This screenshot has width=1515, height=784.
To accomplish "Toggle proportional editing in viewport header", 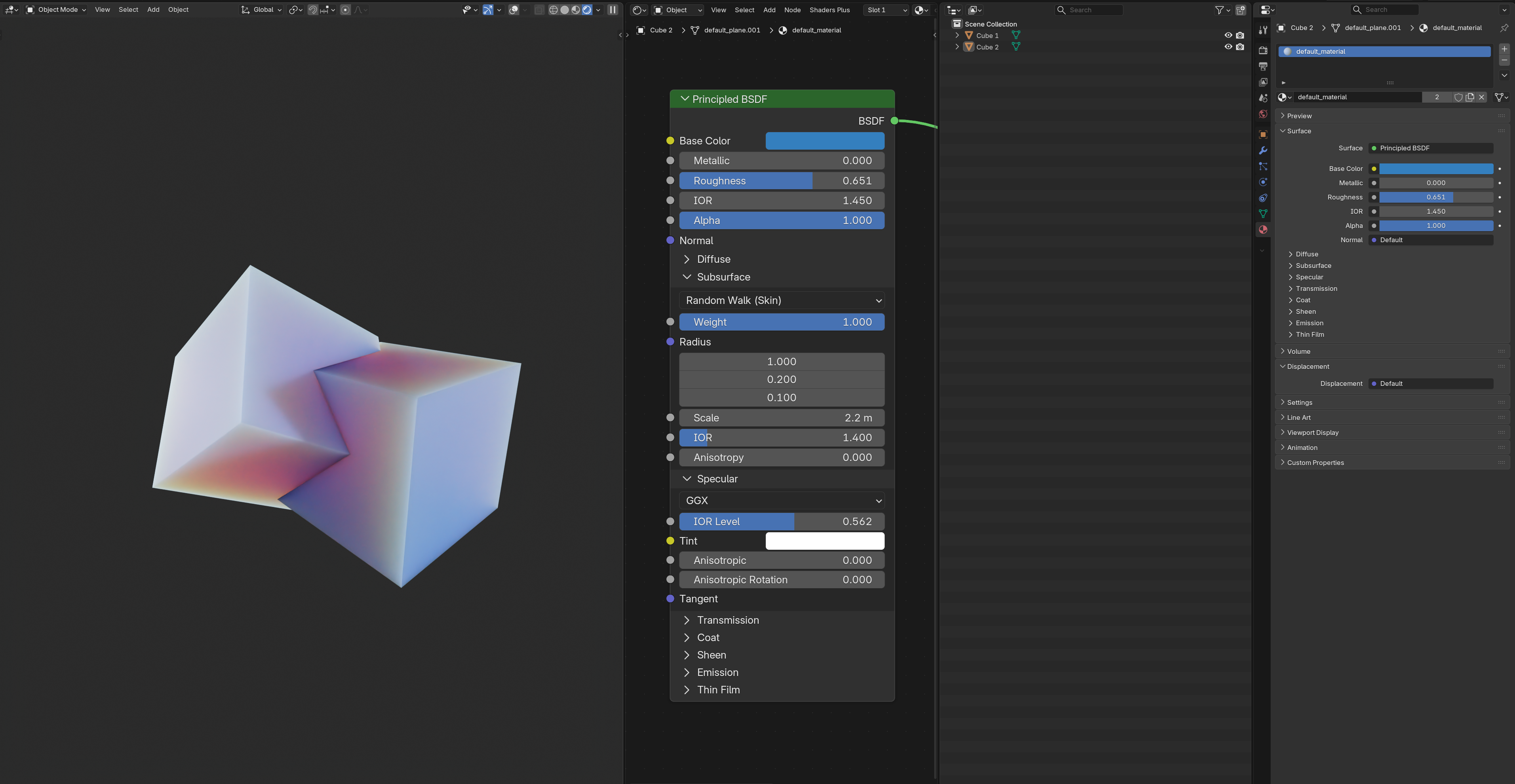I will [345, 10].
